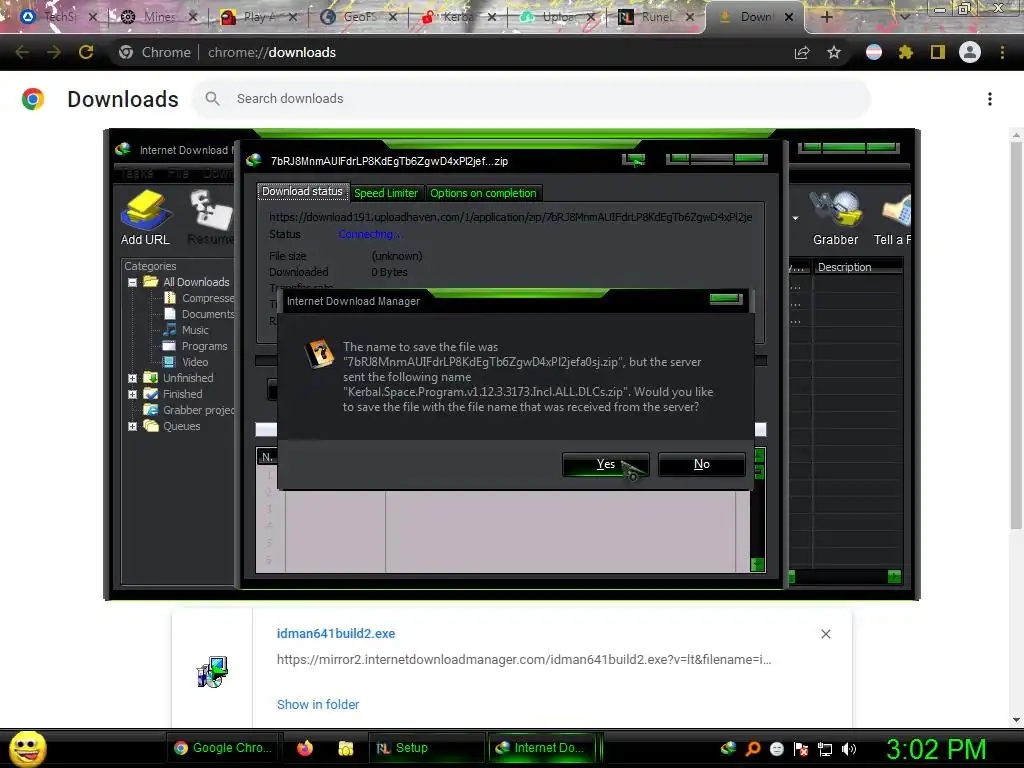Bookmark this page with star icon
Viewport: 1024px width, 768px height.
[x=834, y=52]
